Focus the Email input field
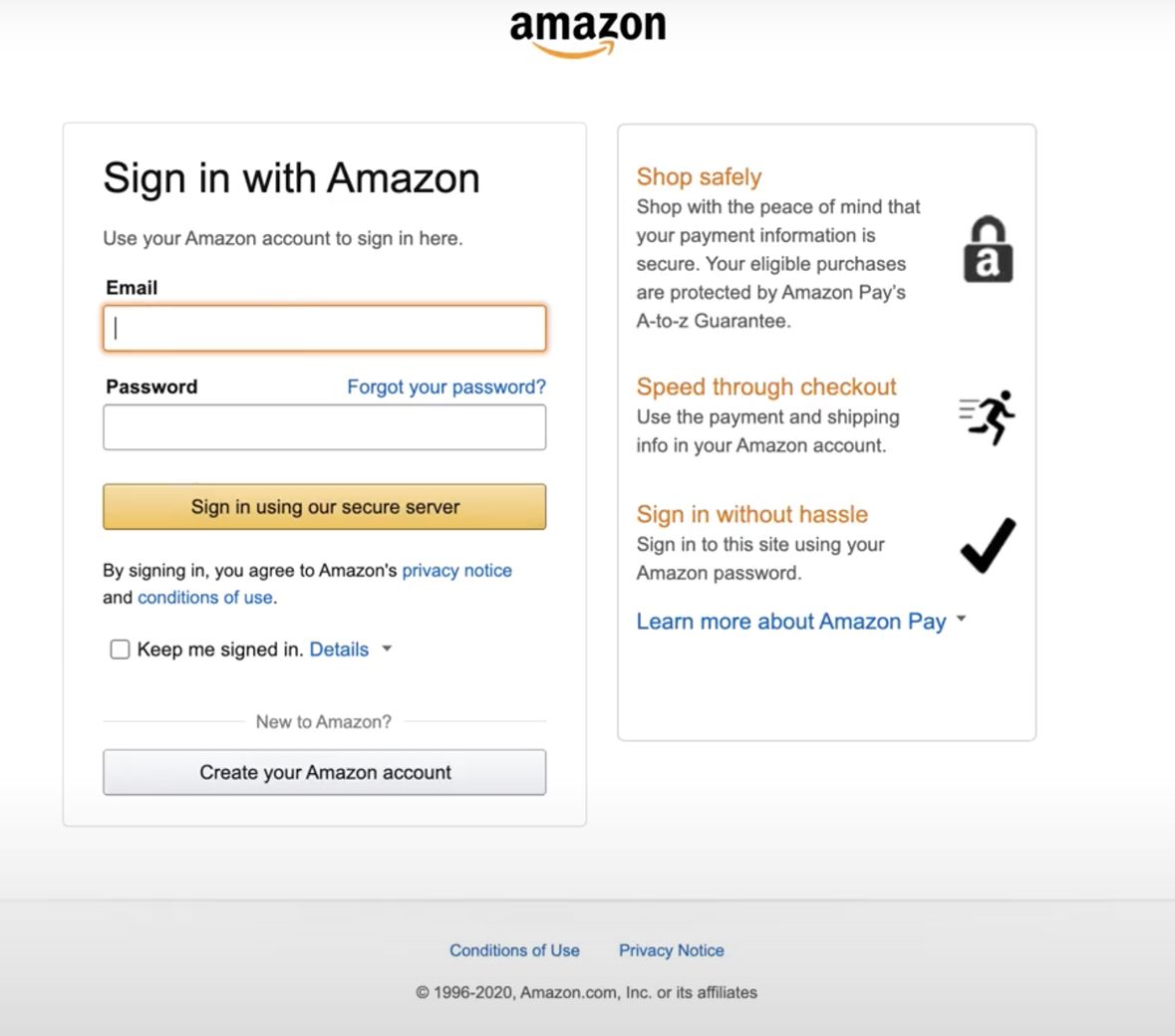This screenshot has width=1175, height=1036. click(324, 329)
